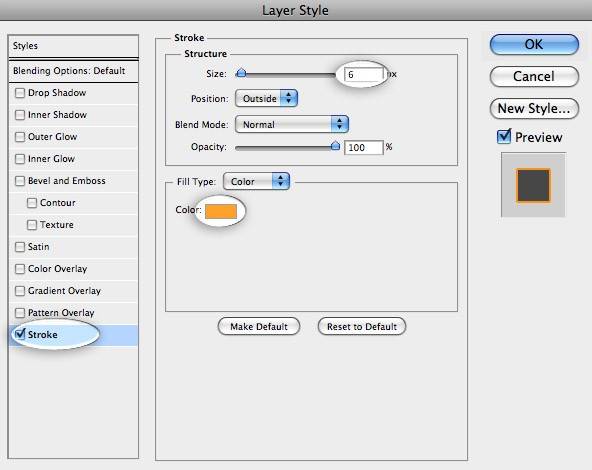
Task: Click the OK button
Action: pos(534,45)
